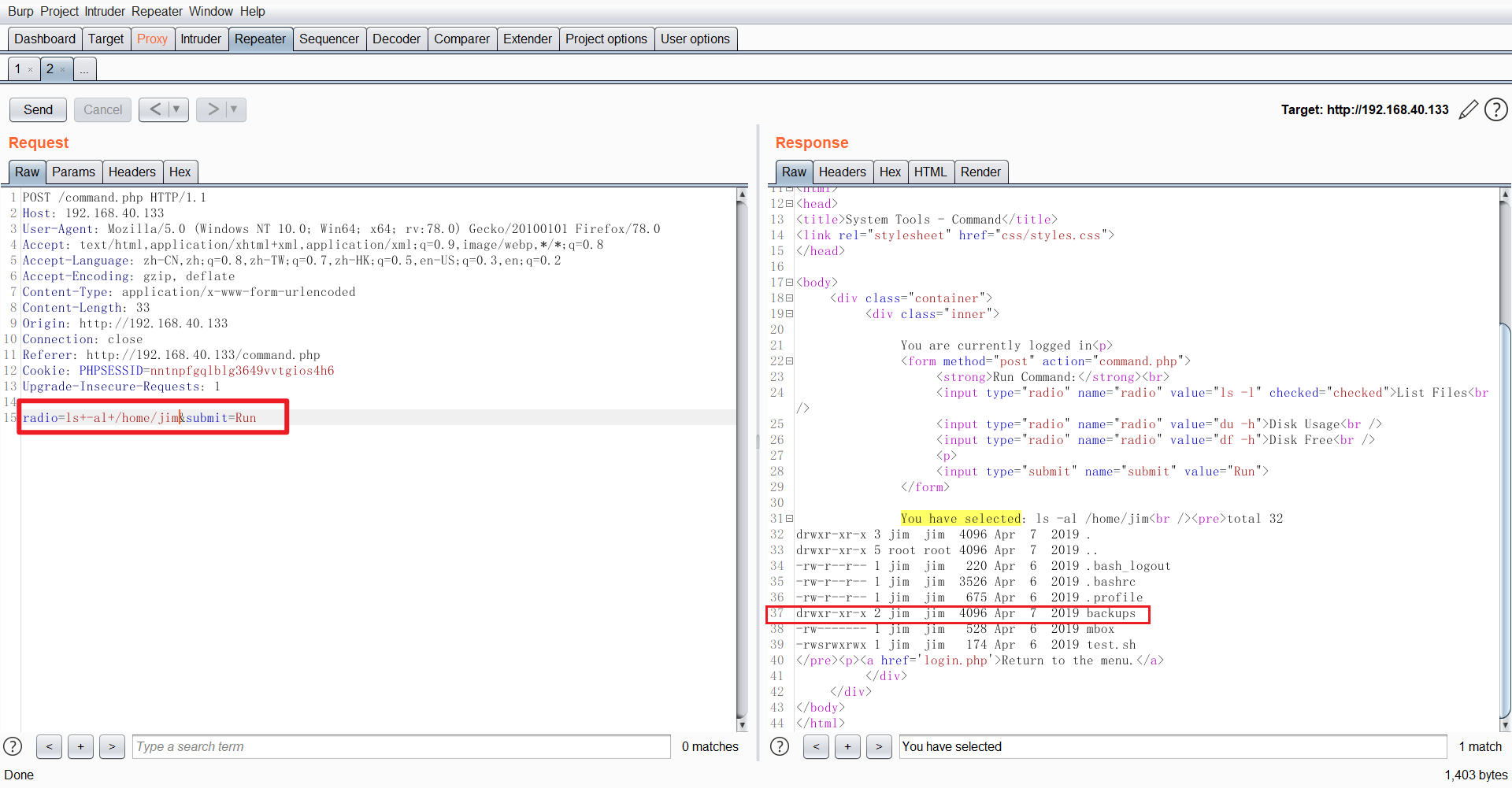The image size is (1512, 788).
Task: Open the Project options tab
Action: (x=606, y=39)
